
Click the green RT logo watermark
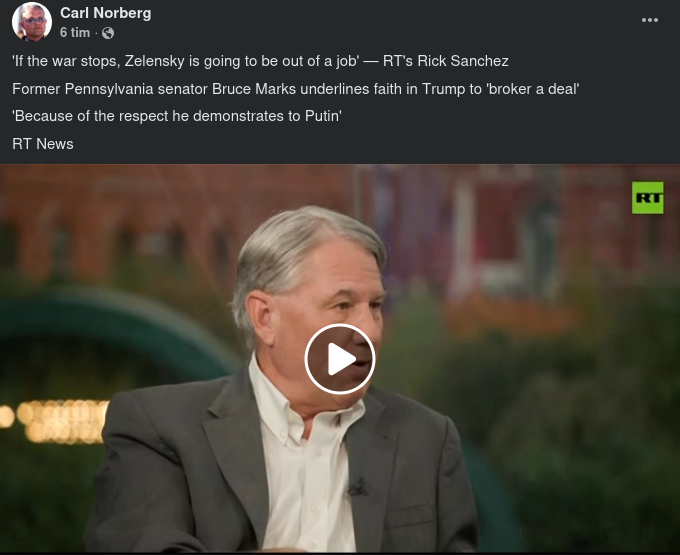point(647,198)
